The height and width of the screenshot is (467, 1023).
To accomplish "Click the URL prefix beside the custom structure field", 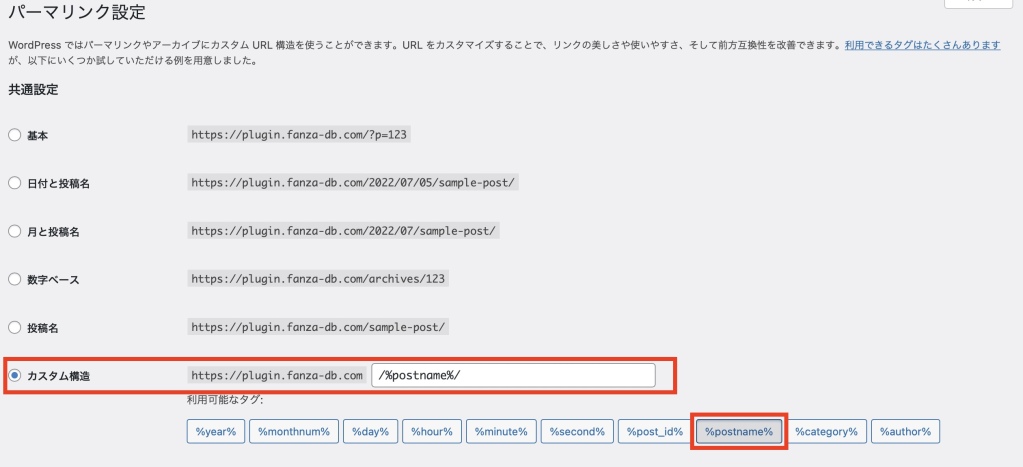I will click(x=277, y=376).
